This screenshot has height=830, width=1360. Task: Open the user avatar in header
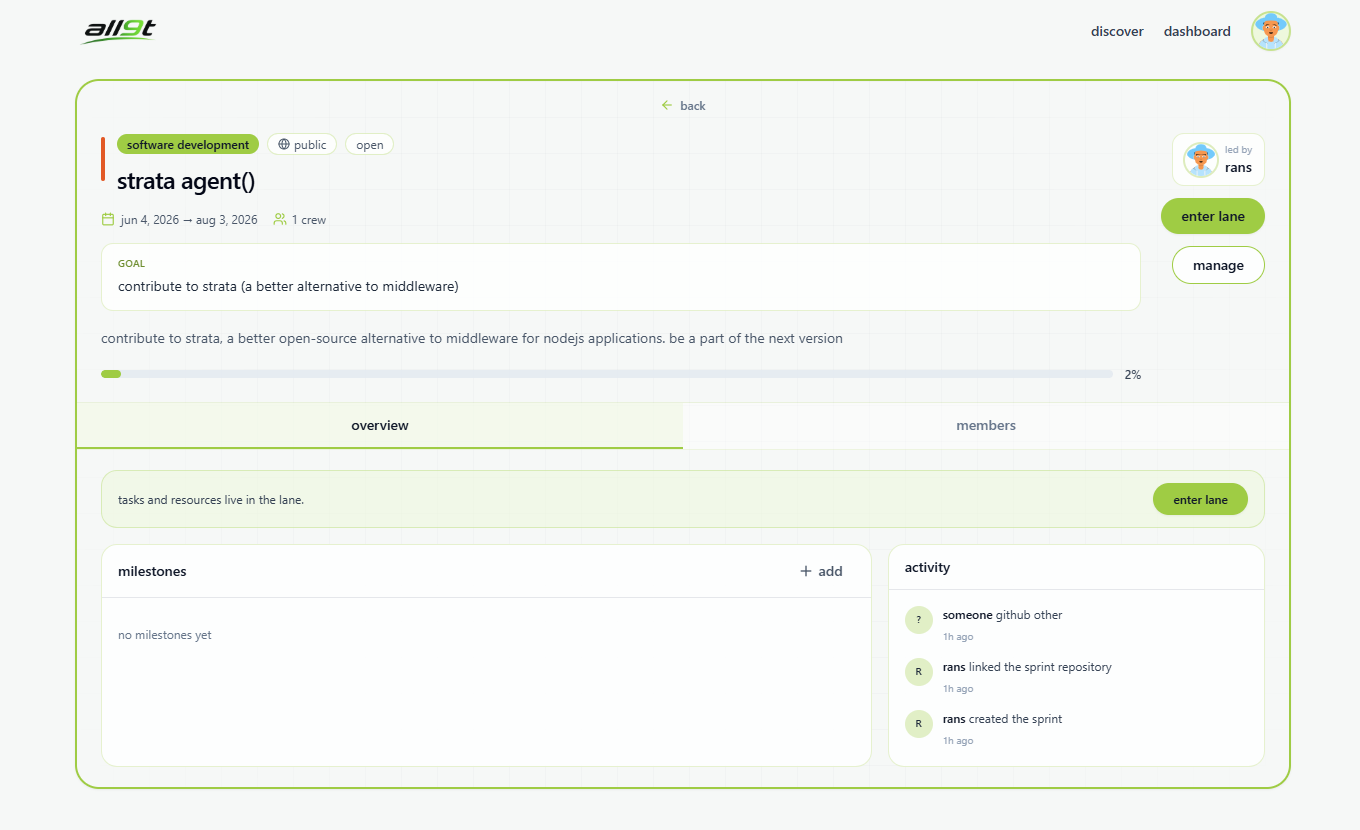1270,31
